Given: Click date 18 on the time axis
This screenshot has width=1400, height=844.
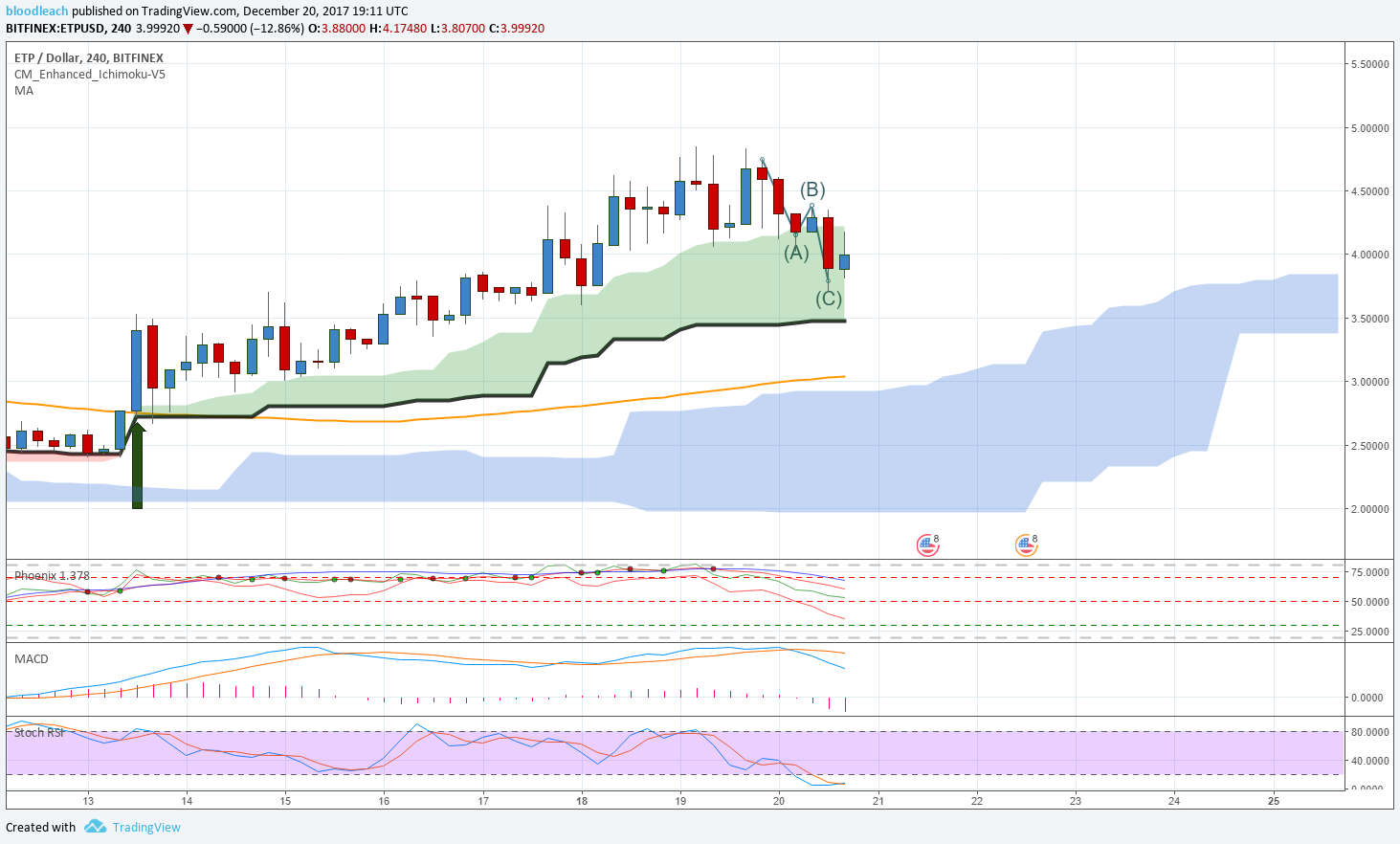Looking at the screenshot, I should 582,801.
